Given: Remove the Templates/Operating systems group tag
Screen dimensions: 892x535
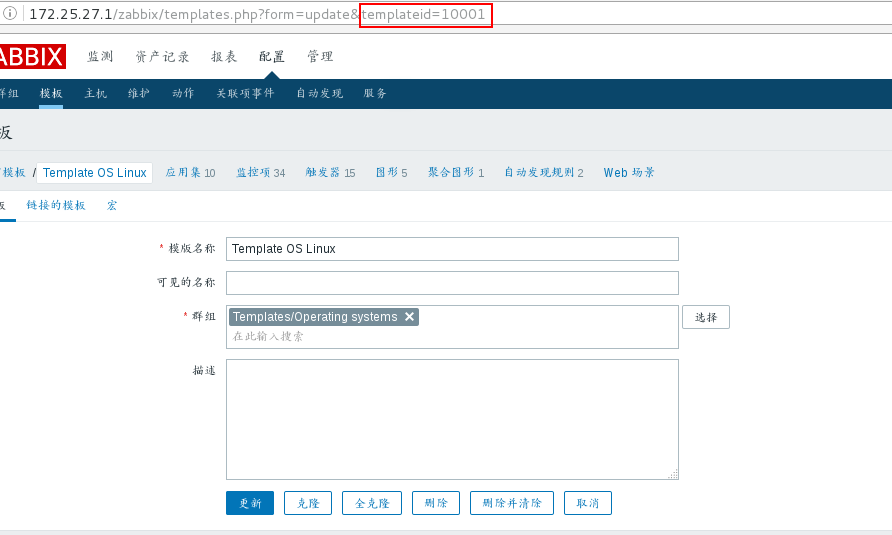Looking at the screenshot, I should (x=409, y=316).
